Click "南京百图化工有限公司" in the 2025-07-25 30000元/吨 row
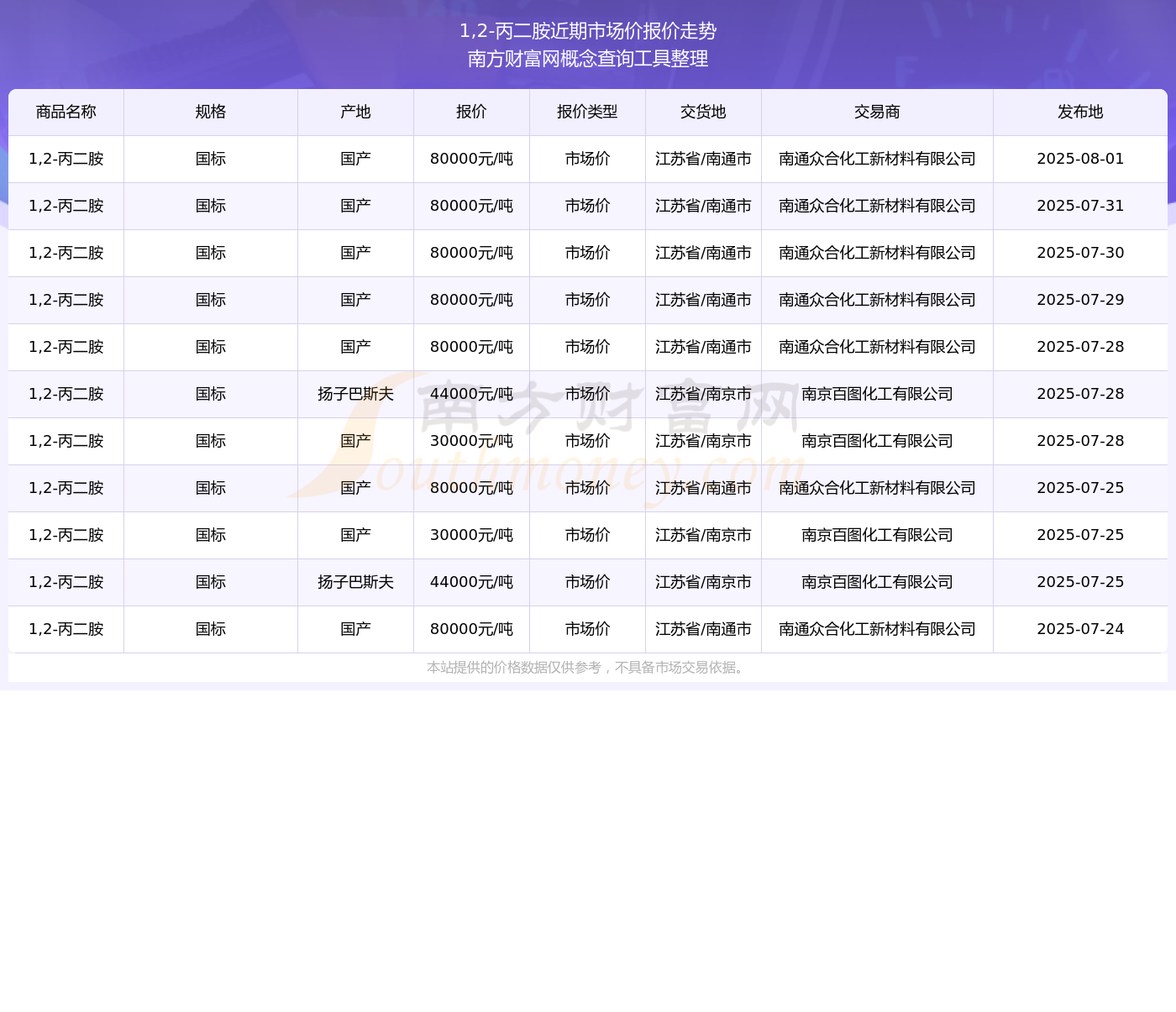This screenshot has width=1176, height=1012. (878, 535)
